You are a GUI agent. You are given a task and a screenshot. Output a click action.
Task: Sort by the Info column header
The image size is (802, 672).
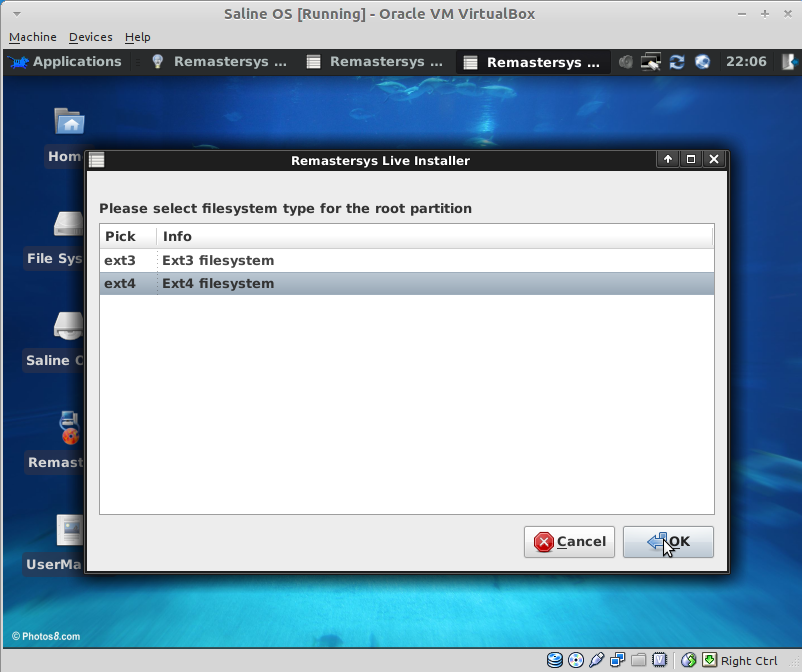click(435, 236)
